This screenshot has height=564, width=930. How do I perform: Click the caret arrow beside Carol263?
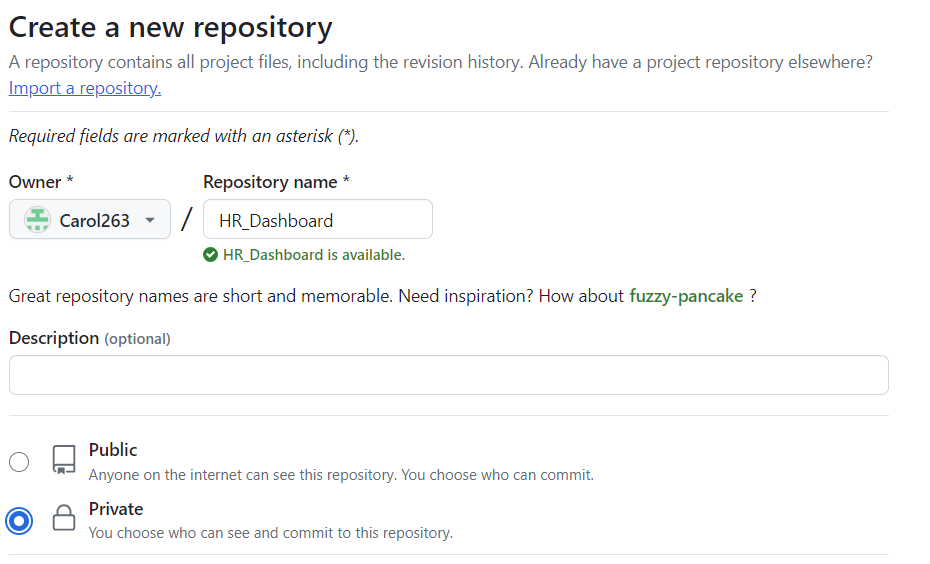click(x=150, y=220)
